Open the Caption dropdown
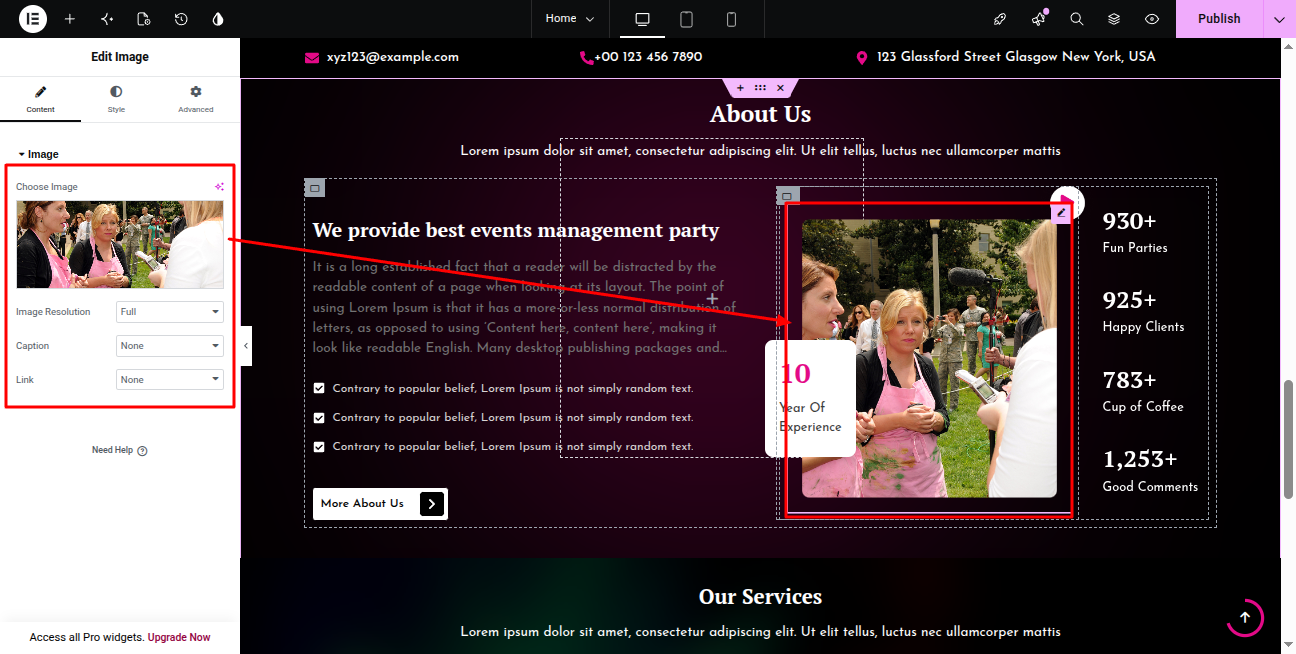The height and width of the screenshot is (654, 1296). (x=169, y=346)
